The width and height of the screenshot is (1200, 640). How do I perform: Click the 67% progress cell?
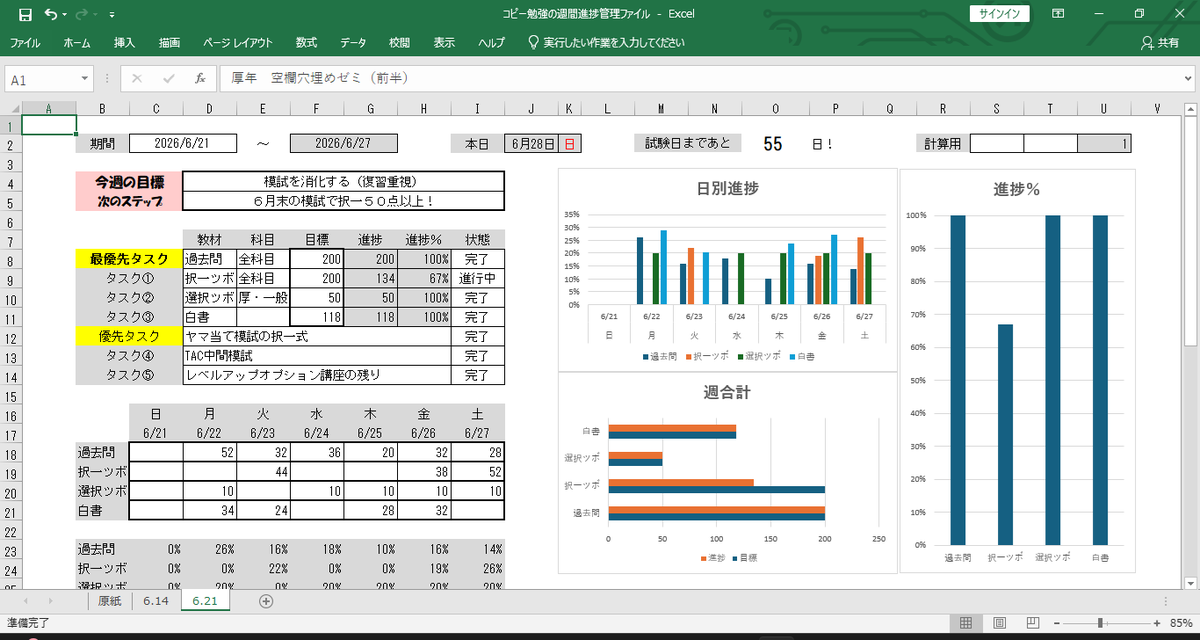(x=424, y=278)
